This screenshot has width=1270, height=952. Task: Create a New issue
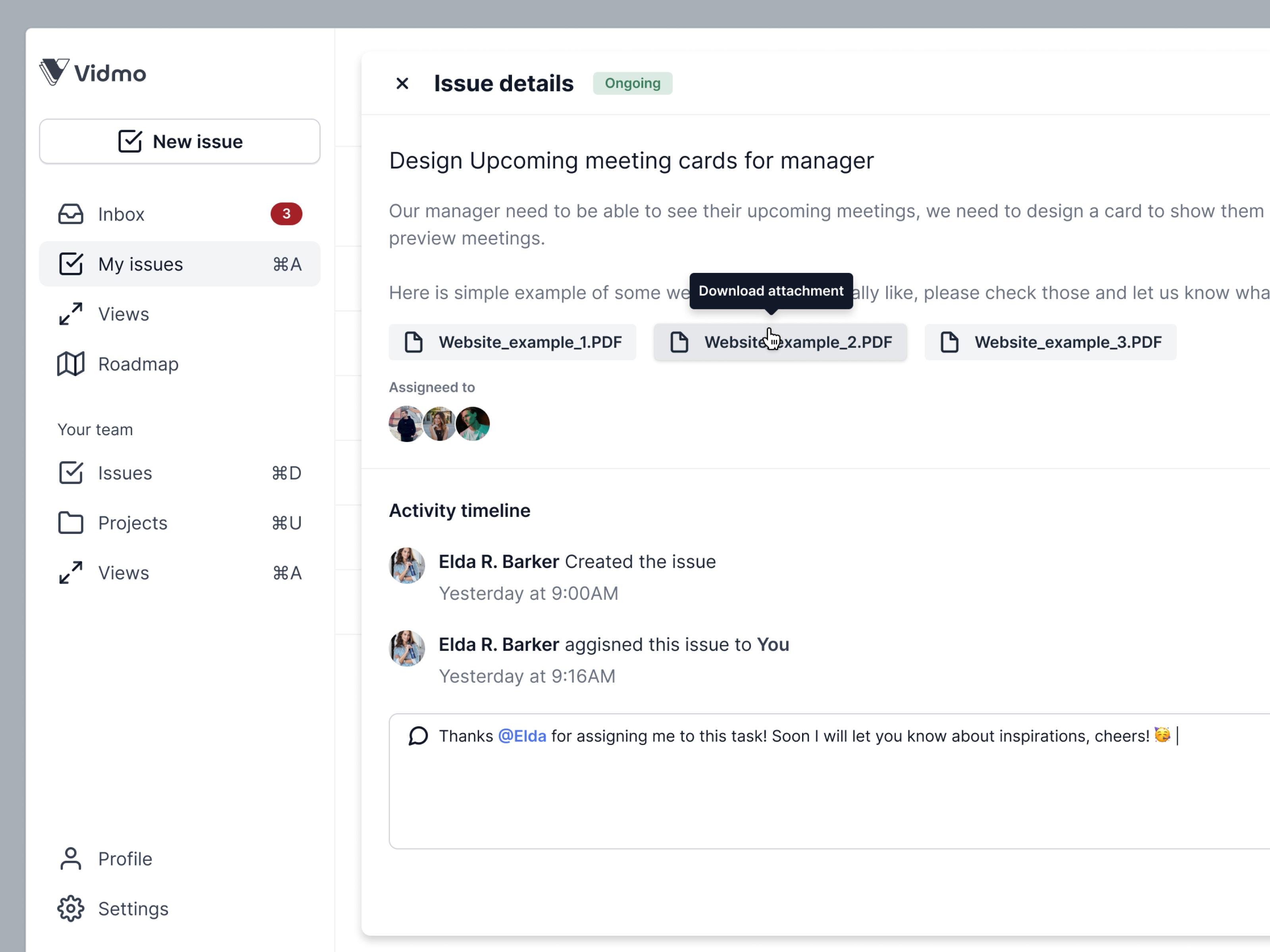(x=179, y=141)
